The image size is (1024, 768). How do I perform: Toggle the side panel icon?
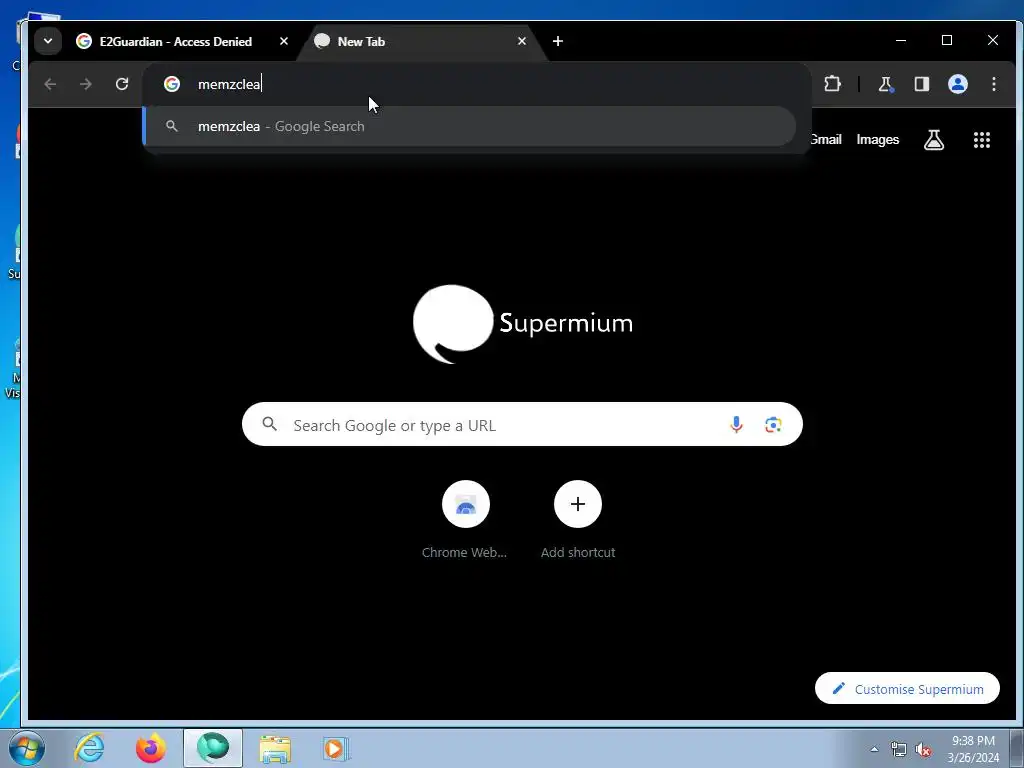click(x=921, y=84)
